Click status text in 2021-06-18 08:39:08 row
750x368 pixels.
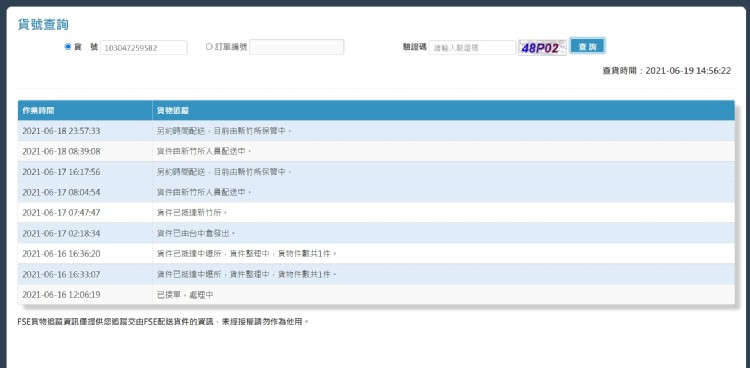click(204, 151)
